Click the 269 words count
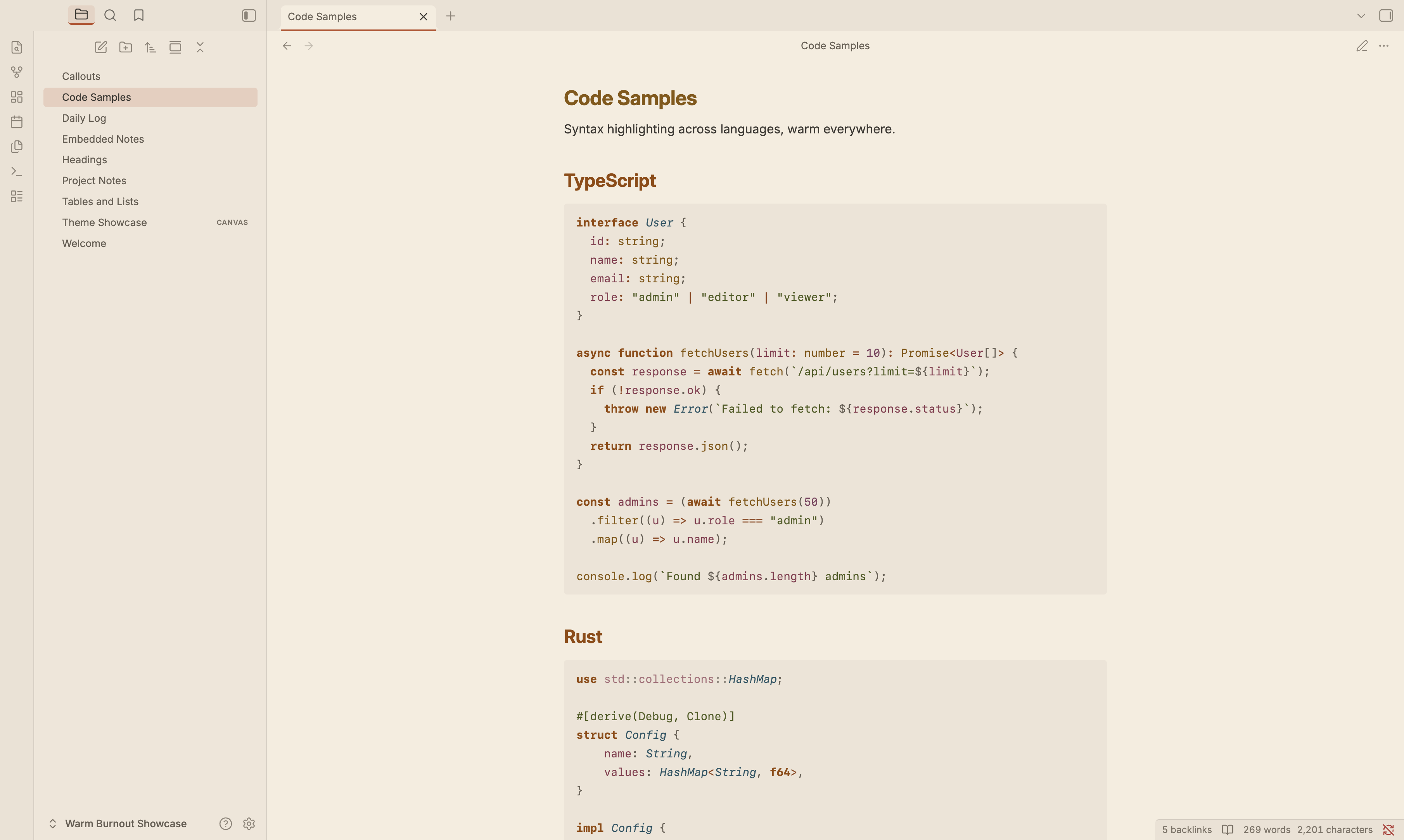The width and height of the screenshot is (1404, 840). tap(1266, 830)
